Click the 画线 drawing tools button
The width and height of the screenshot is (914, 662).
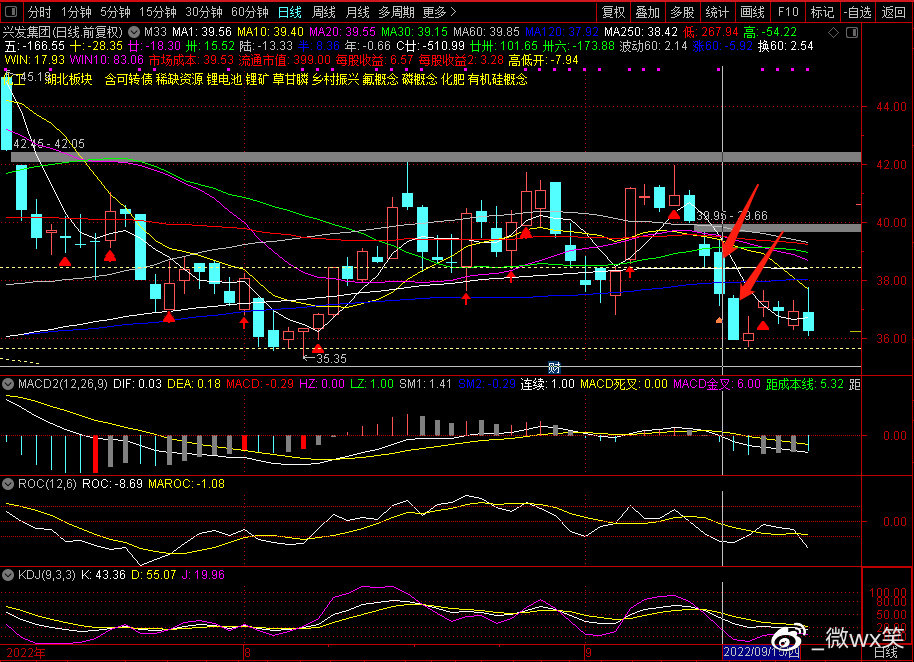point(752,13)
